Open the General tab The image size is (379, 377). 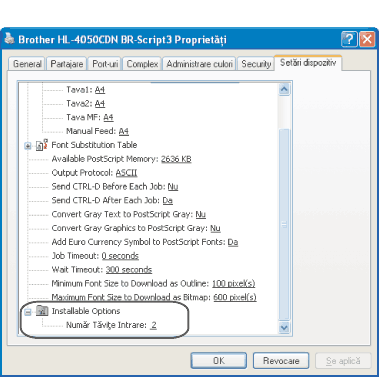tap(27, 64)
